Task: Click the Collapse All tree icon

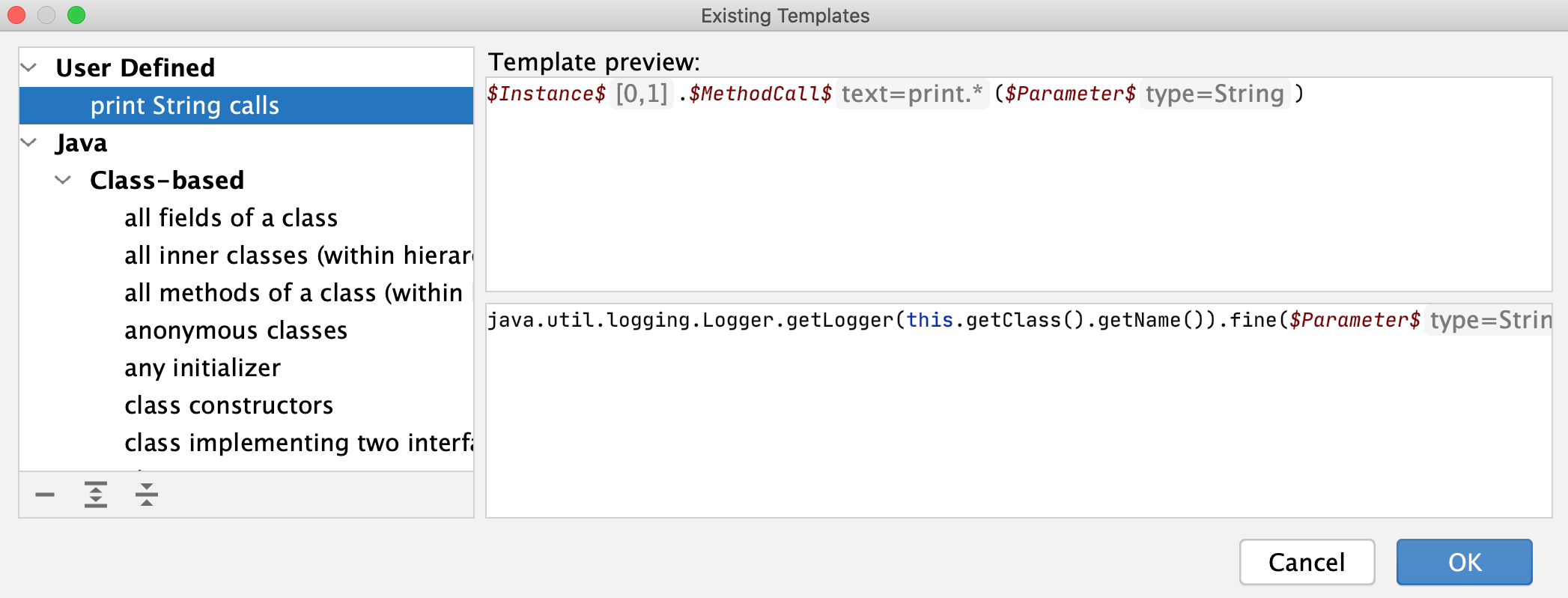Action: tap(147, 495)
